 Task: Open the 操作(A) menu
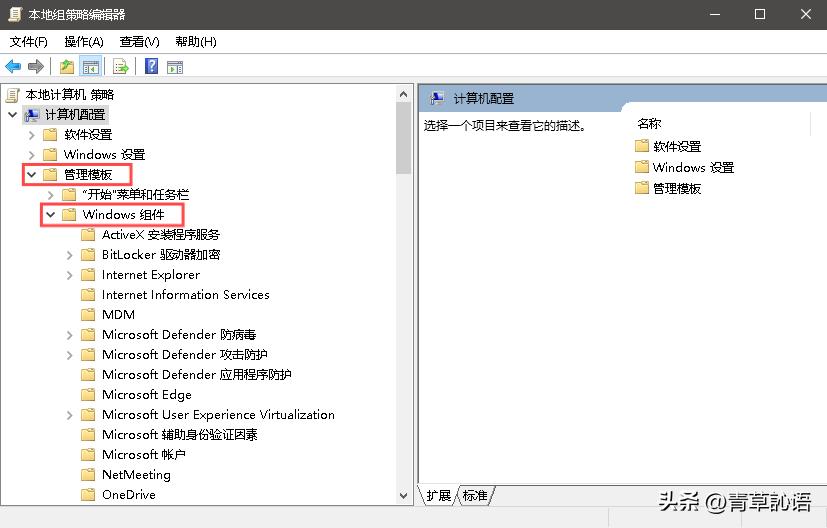click(84, 42)
